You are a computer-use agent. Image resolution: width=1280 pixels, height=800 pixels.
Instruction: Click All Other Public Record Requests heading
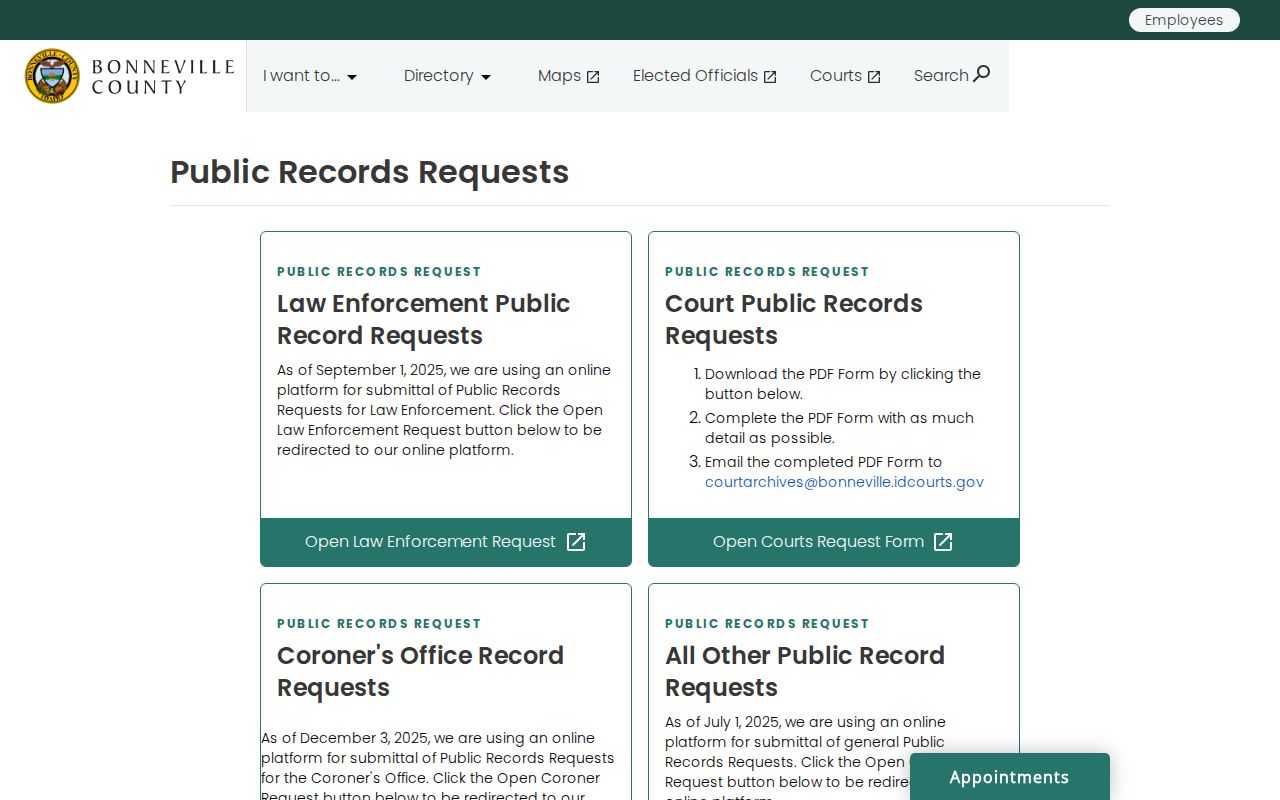(x=805, y=671)
